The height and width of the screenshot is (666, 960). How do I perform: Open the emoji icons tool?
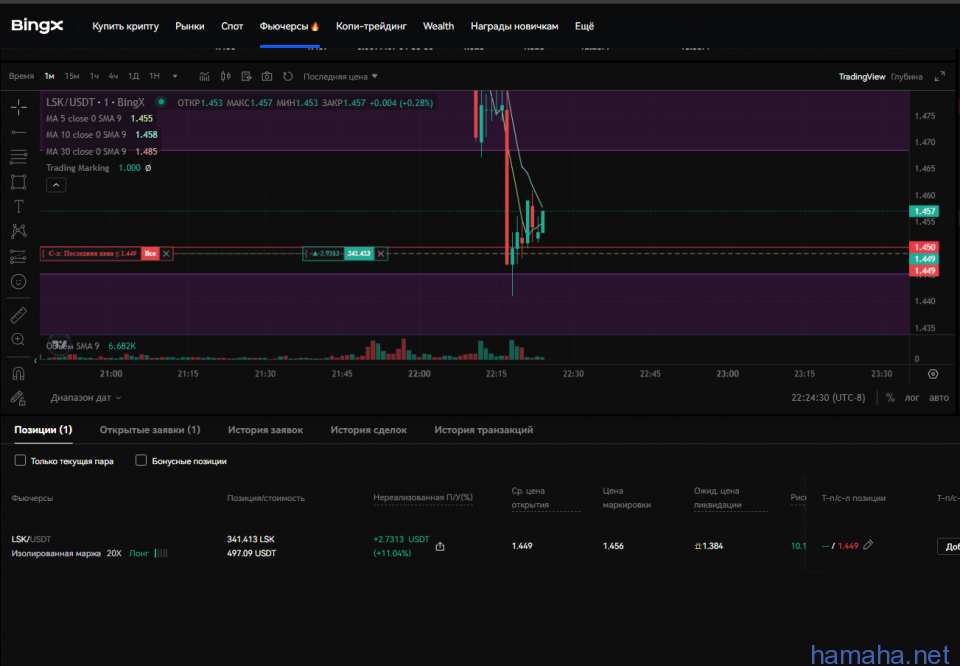(18, 282)
